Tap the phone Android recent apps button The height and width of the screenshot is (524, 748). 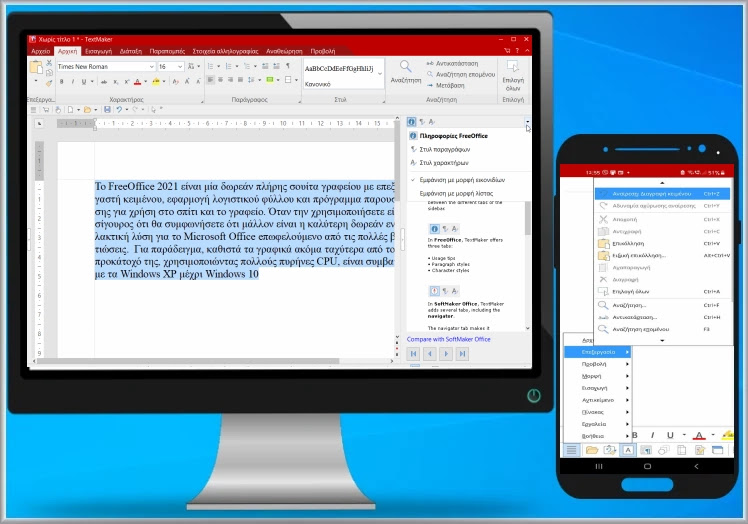point(599,466)
